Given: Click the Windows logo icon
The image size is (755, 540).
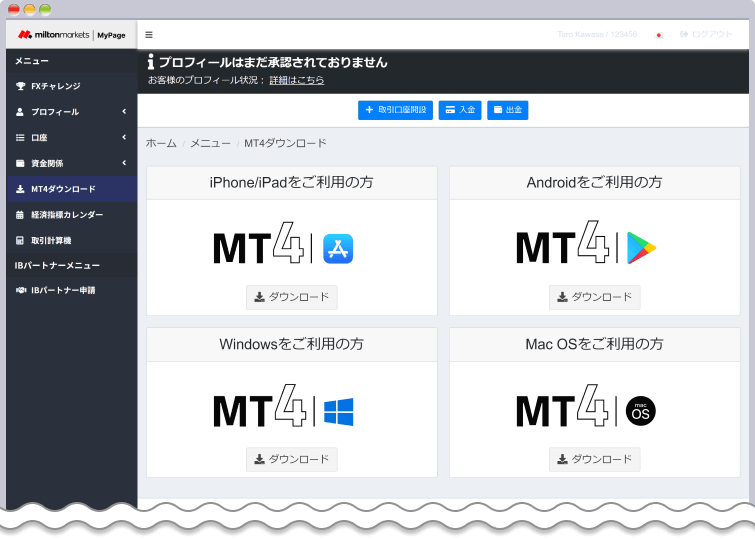Looking at the screenshot, I should (x=338, y=412).
